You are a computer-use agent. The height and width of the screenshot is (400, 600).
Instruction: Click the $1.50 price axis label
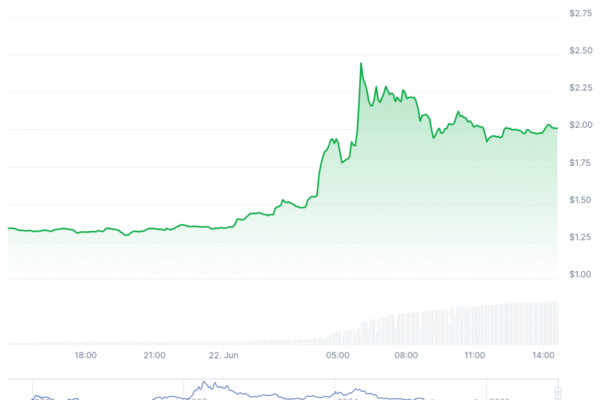[578, 200]
